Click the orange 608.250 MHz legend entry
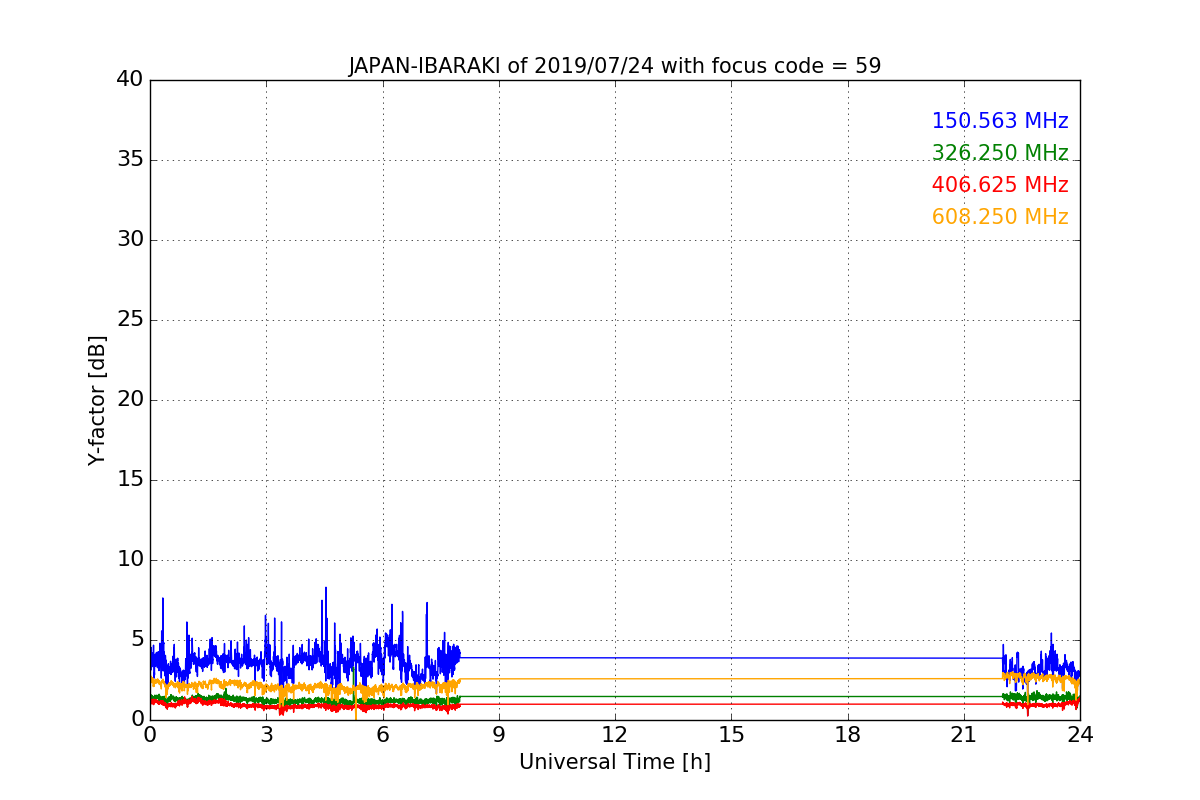The image size is (1200, 800). [x=999, y=217]
